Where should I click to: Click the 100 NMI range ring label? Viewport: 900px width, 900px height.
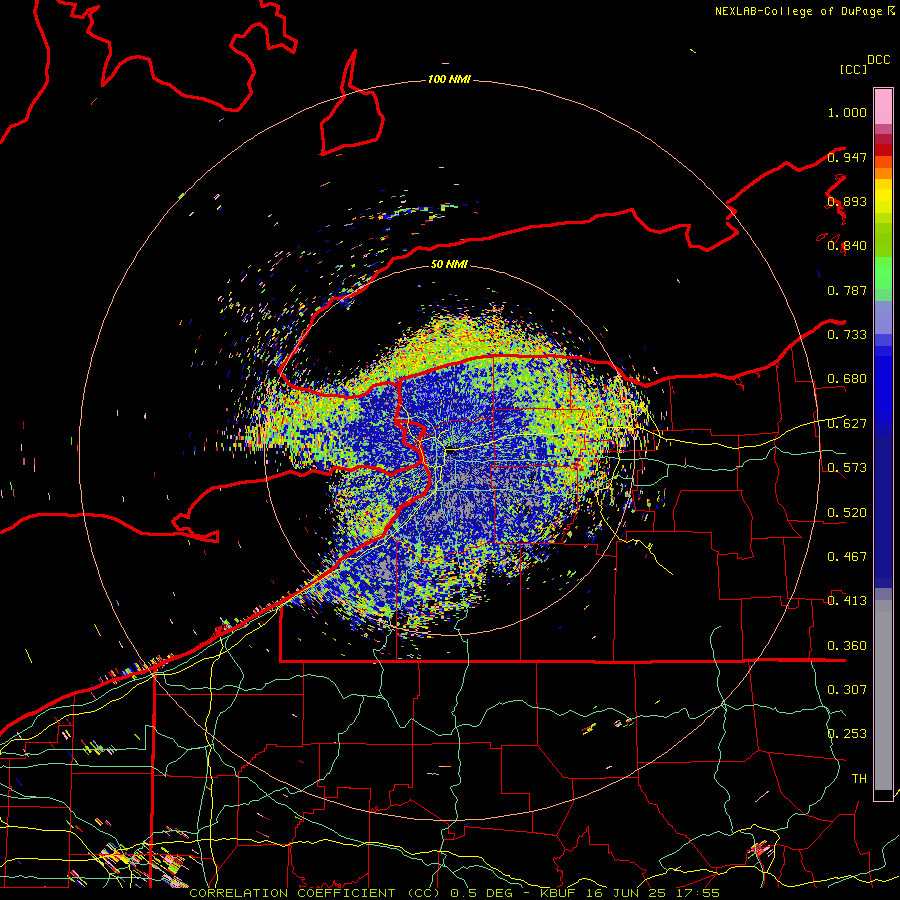click(449, 79)
